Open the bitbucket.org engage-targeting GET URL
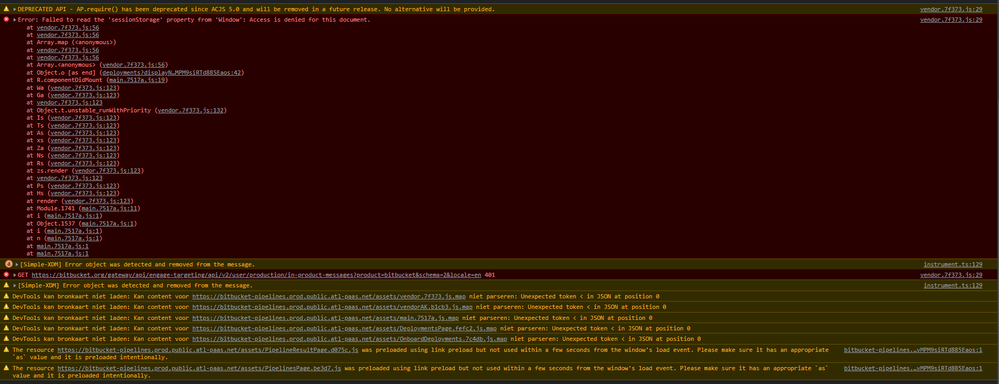 coord(257,274)
